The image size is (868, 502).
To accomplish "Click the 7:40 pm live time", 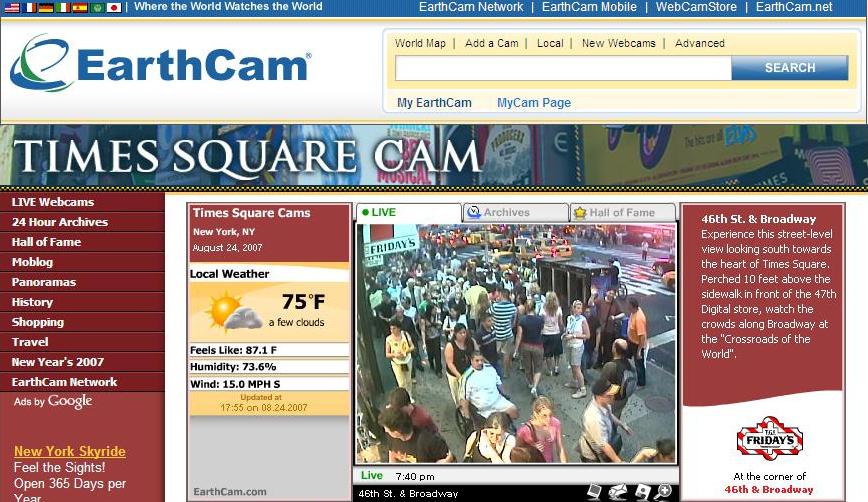I will pos(415,477).
